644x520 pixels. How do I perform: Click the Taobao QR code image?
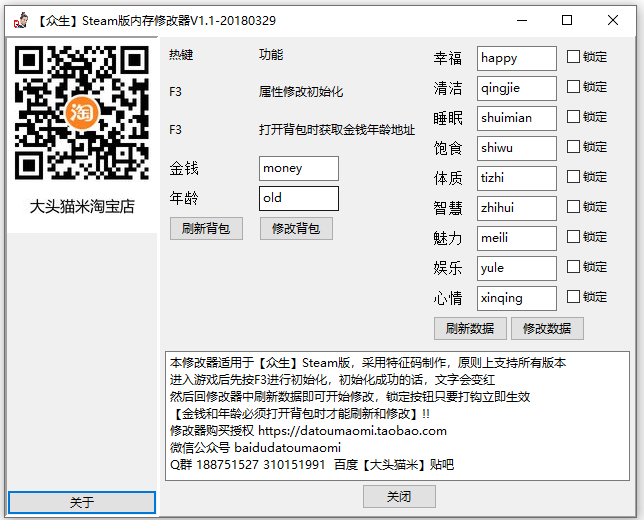[x=82, y=113]
